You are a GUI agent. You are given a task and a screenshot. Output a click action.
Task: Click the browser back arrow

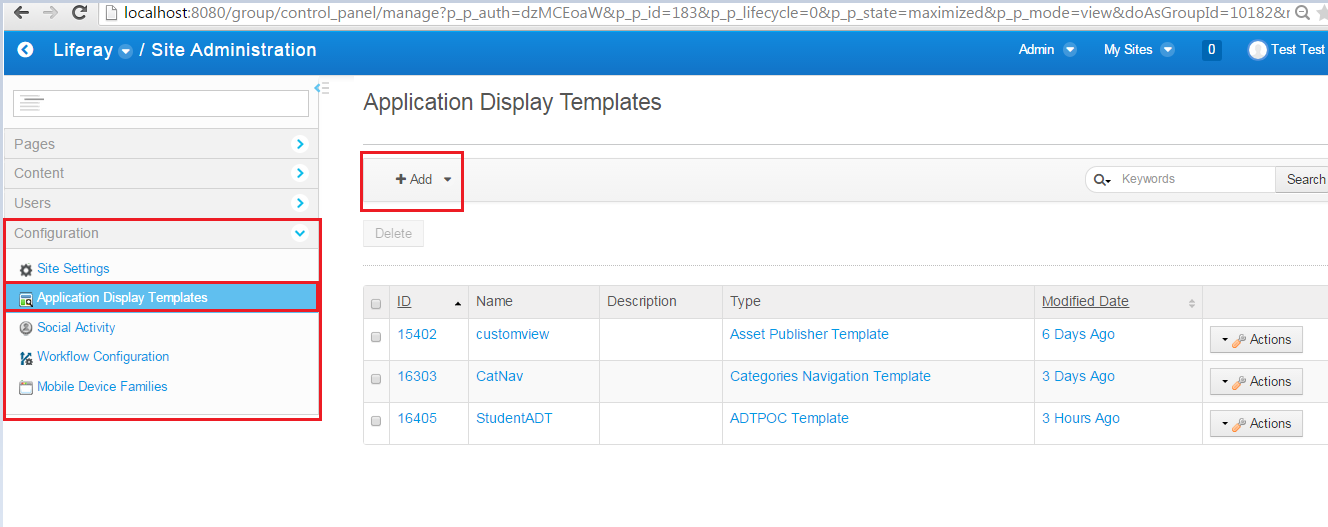[x=20, y=13]
